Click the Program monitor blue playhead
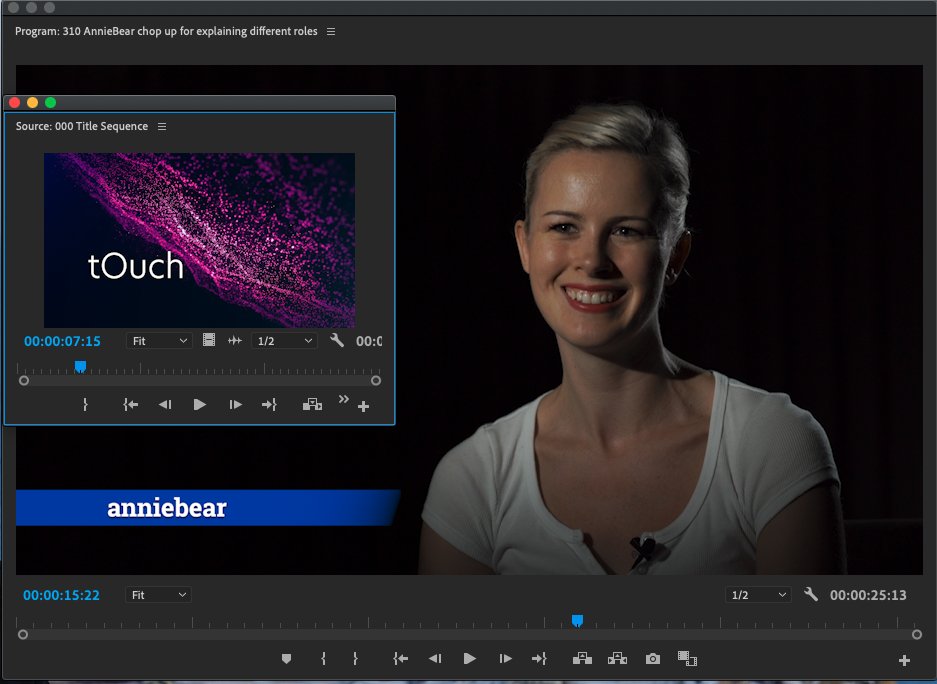This screenshot has height=684, width=937. coord(577,621)
